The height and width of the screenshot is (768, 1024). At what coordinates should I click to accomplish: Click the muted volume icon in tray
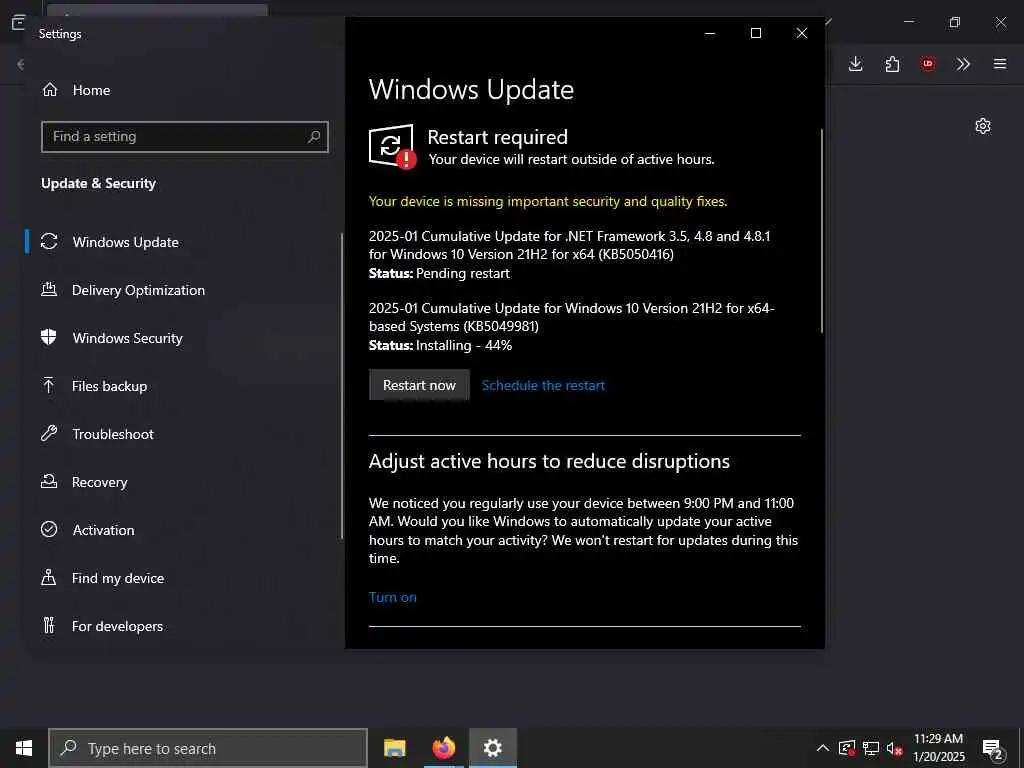point(894,748)
